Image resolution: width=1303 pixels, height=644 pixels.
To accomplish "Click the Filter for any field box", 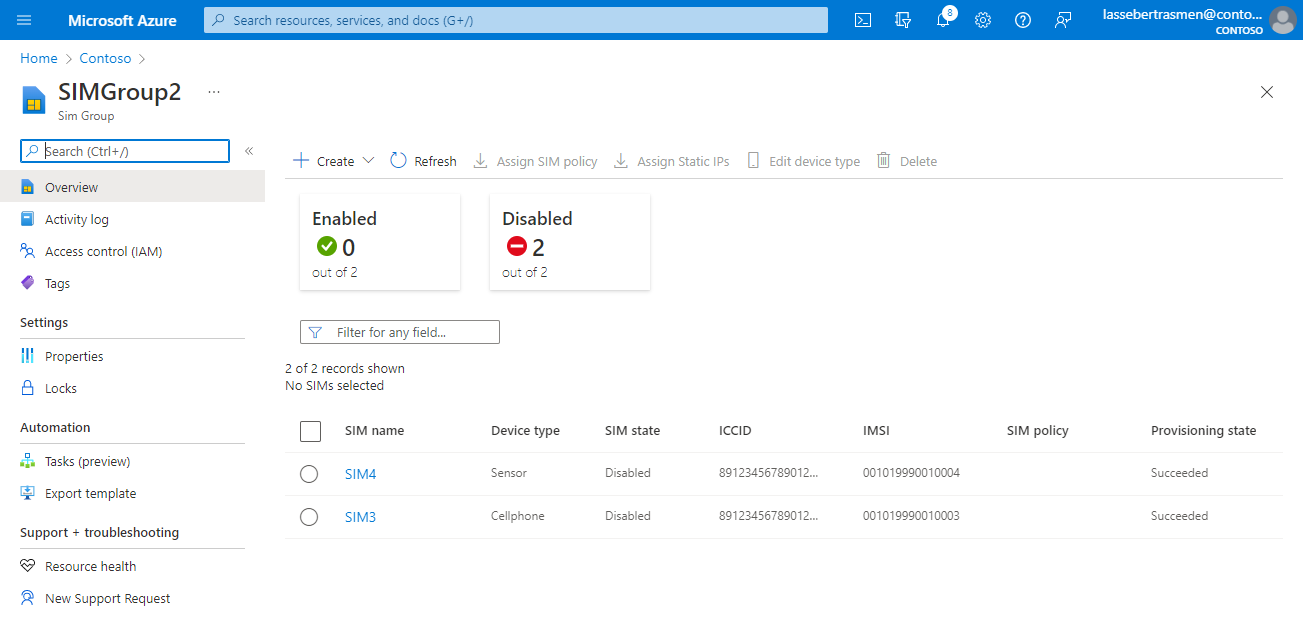I will click(400, 332).
